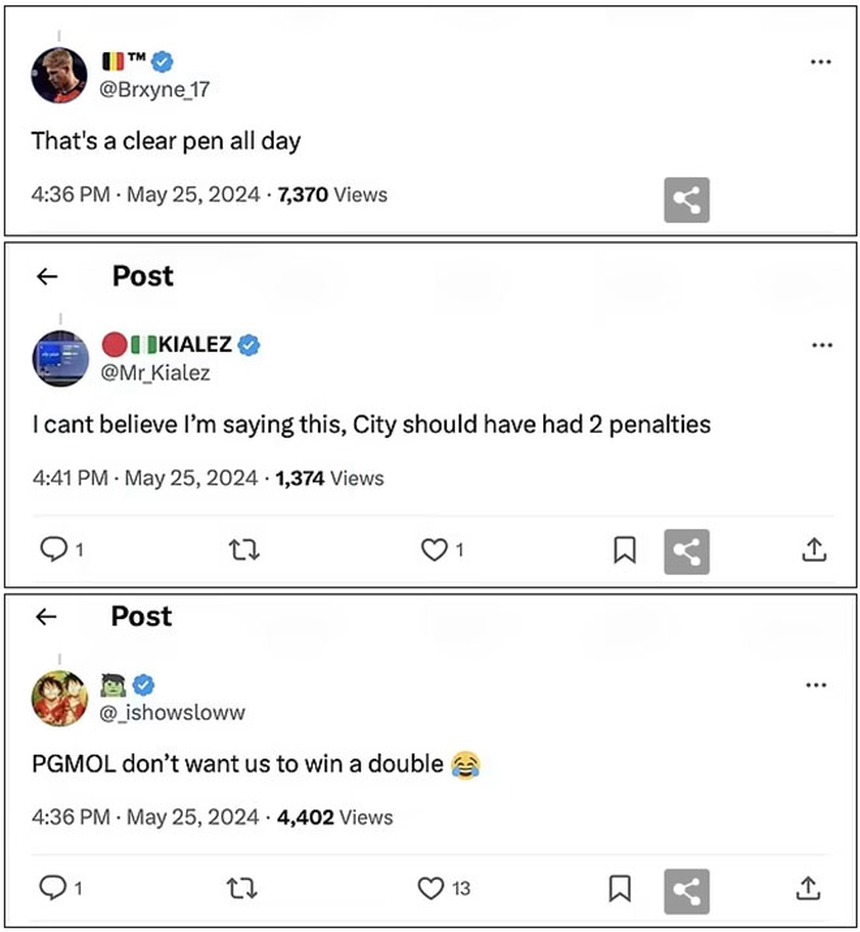Open the @Brxyne_17 profile handle
The image size is (860, 932).
click(x=156, y=89)
